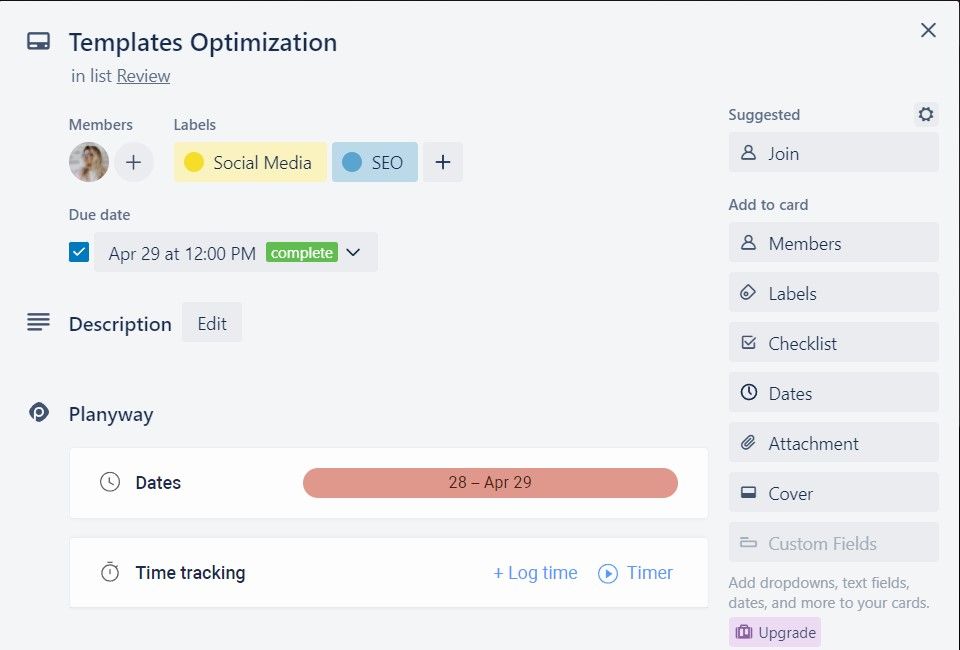The width and height of the screenshot is (960, 650).
Task: Open Checklist from the Add to card menu
Action: point(833,343)
